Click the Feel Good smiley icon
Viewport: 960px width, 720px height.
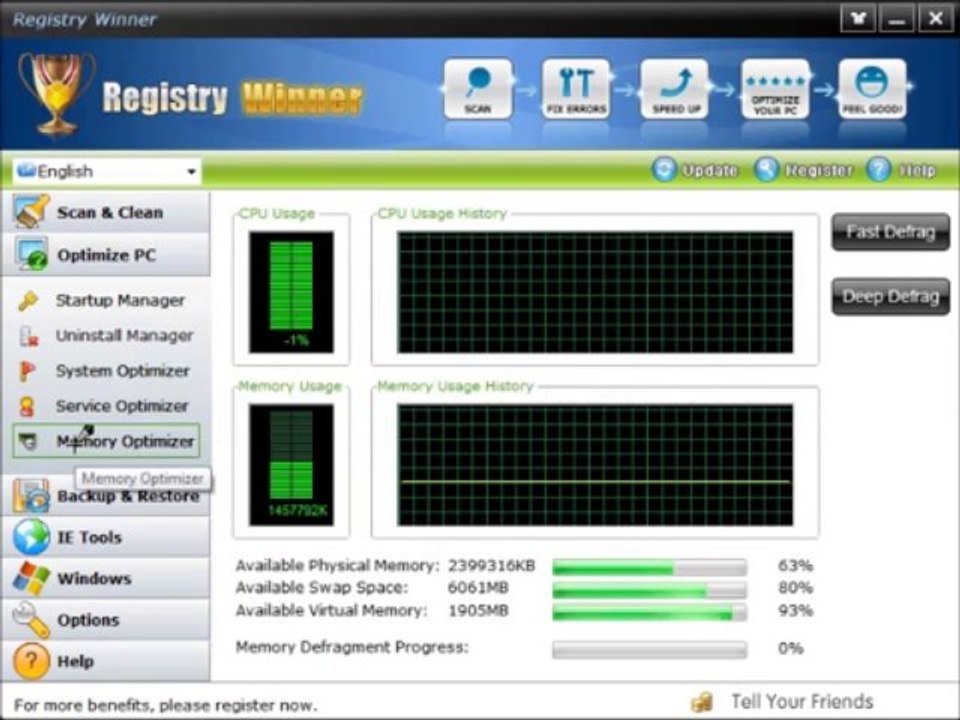point(872,88)
